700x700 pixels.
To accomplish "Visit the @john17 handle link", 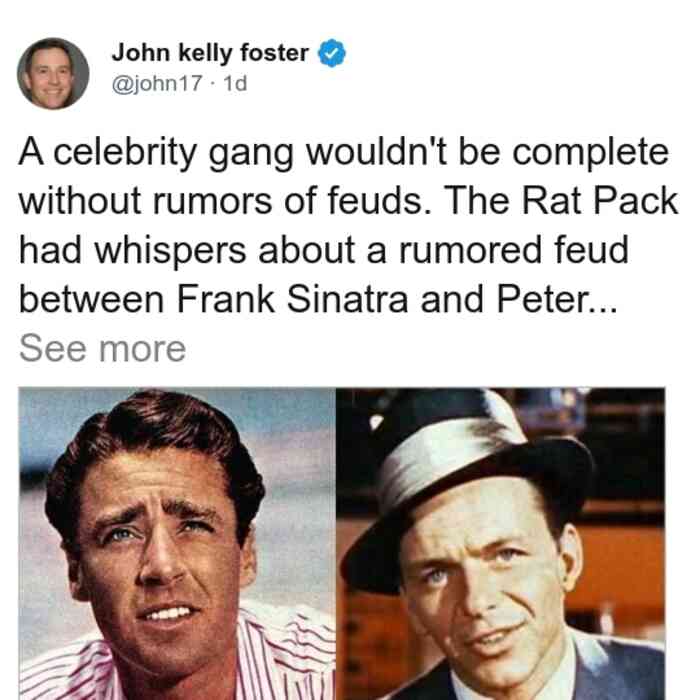I will 157,83.
